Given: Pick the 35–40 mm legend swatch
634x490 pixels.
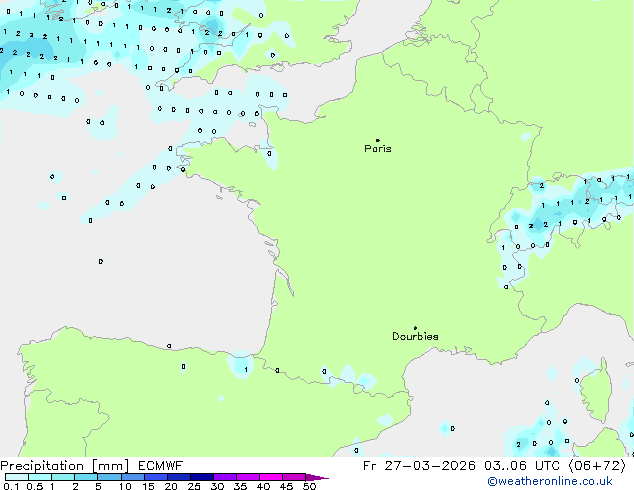Looking at the screenshot, I should point(248,477).
